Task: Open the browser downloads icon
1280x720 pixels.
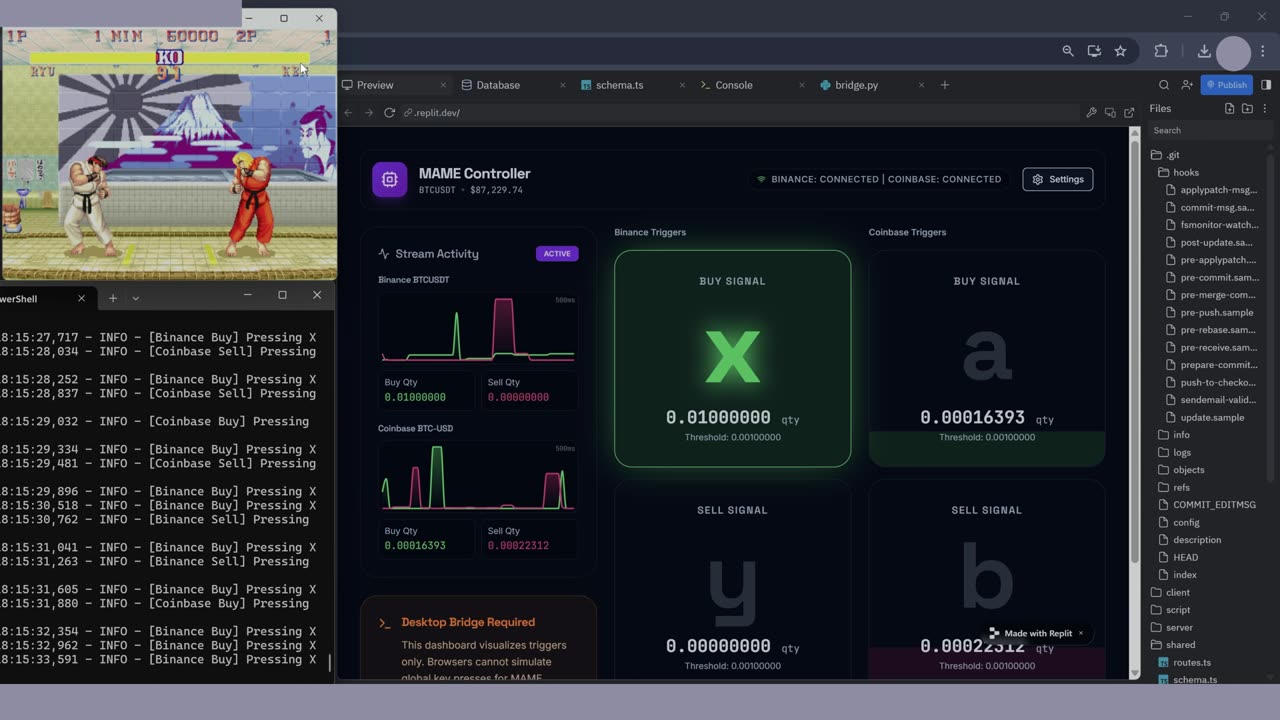Action: [x=1204, y=51]
